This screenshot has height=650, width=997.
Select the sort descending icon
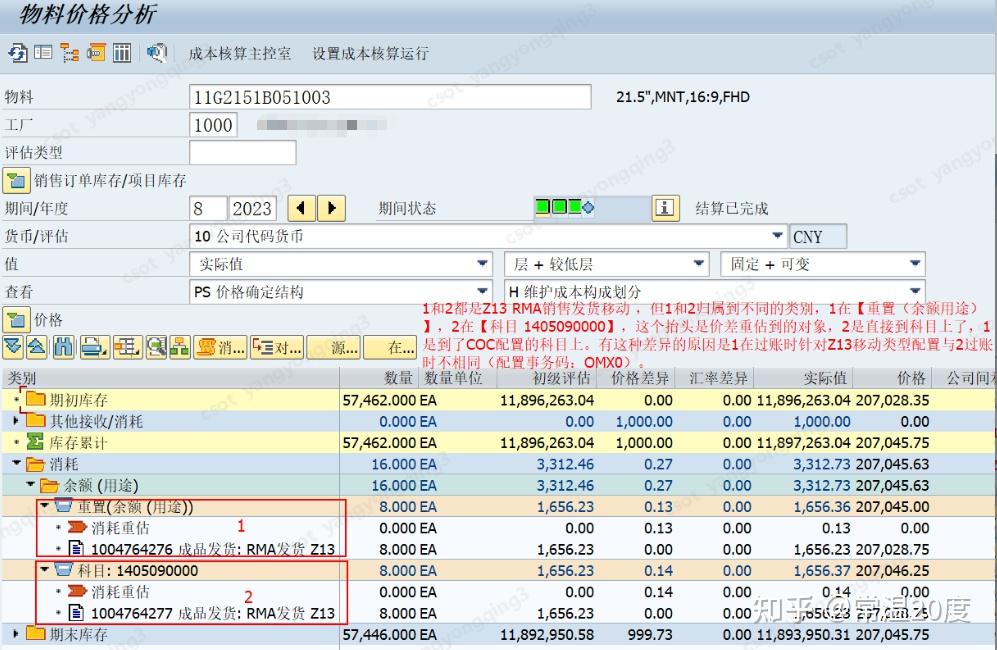tap(13, 345)
